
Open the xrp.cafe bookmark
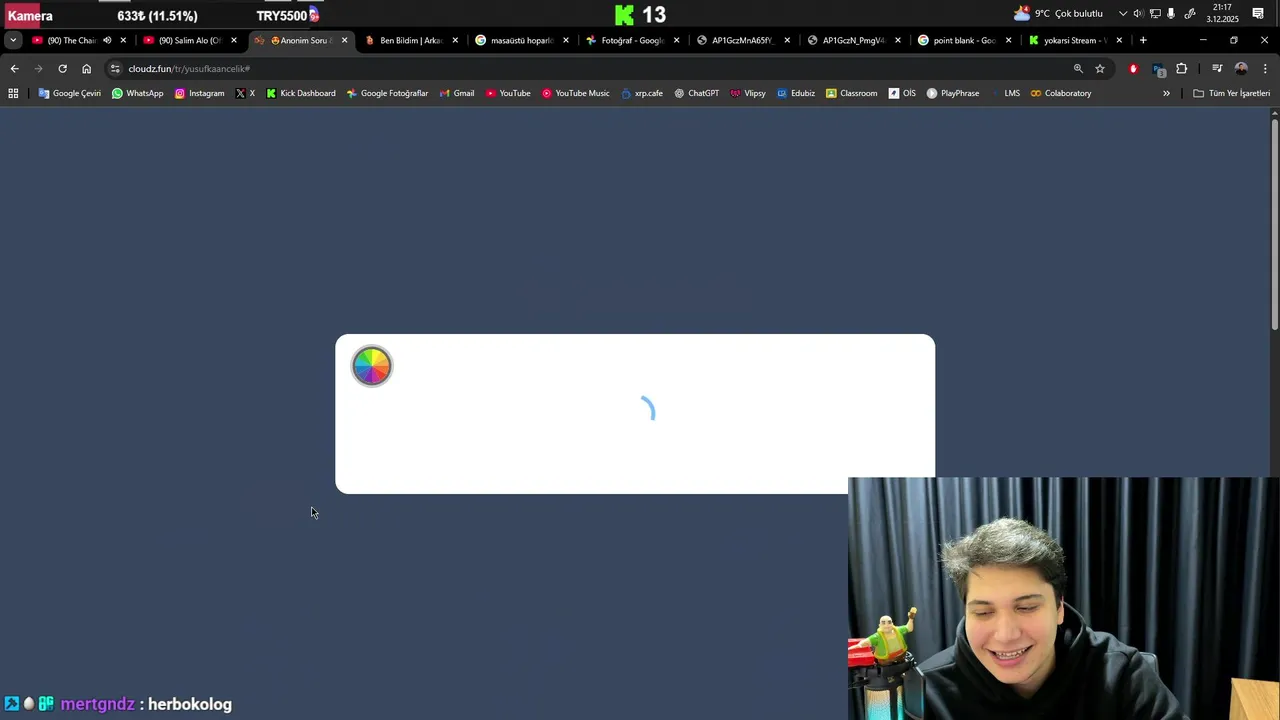(641, 93)
